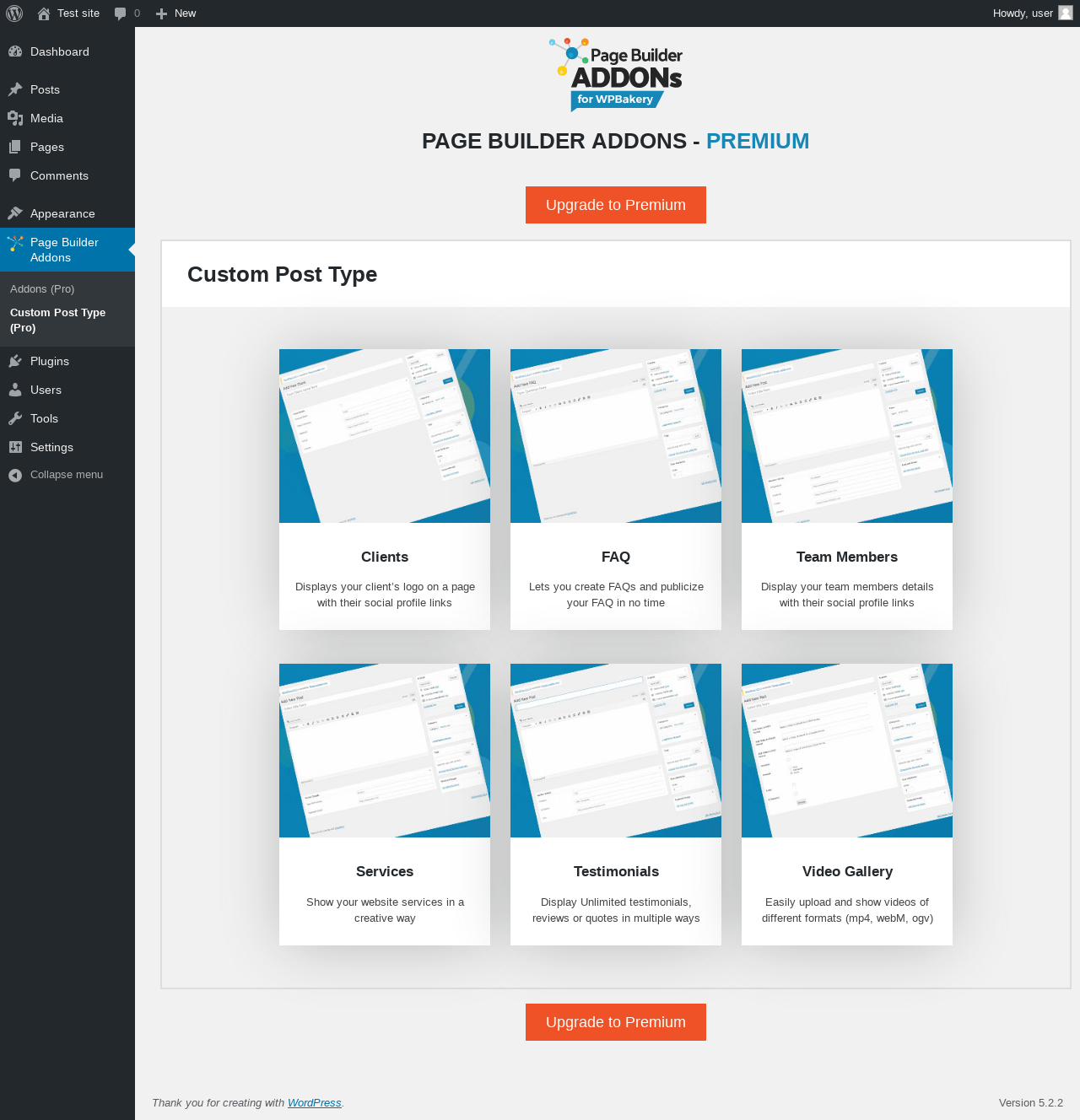Open the Clients screenshot thumbnail
This screenshot has height=1120, width=1080.
click(x=385, y=436)
